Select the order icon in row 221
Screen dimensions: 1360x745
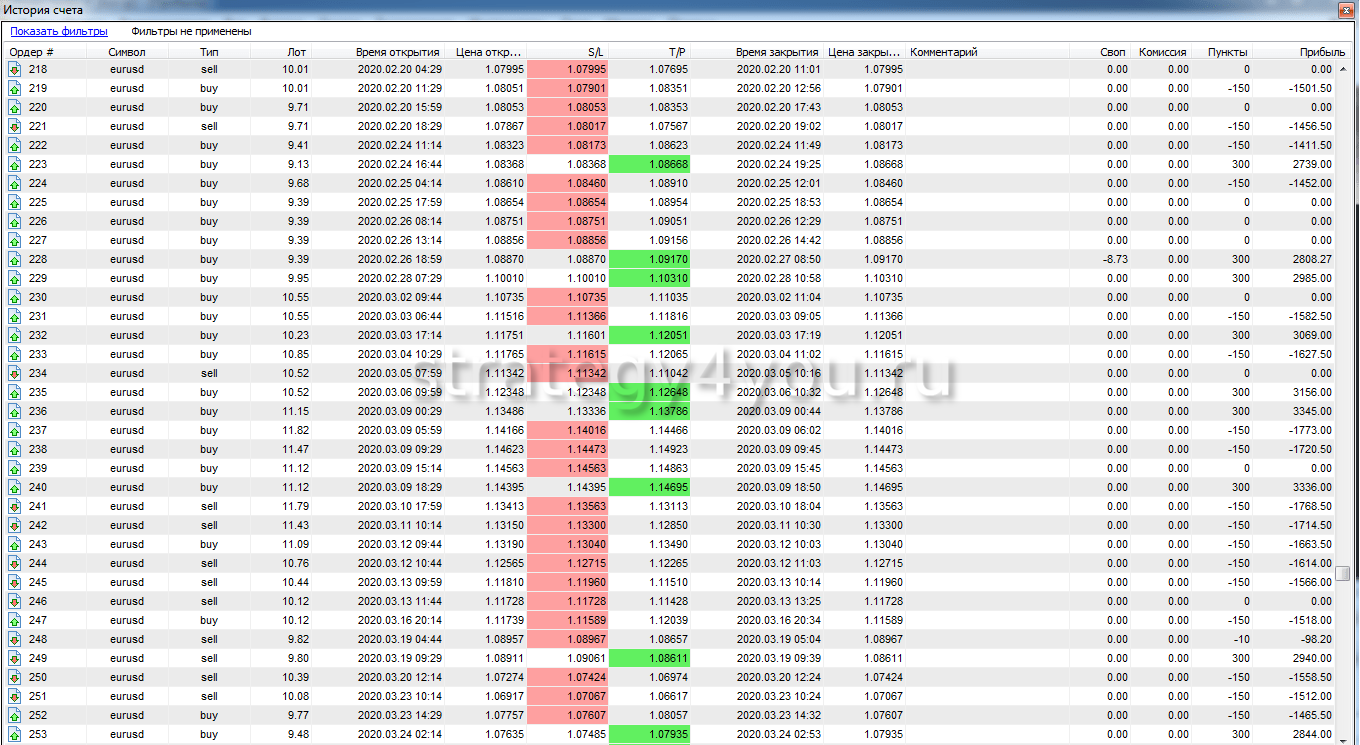(14, 126)
